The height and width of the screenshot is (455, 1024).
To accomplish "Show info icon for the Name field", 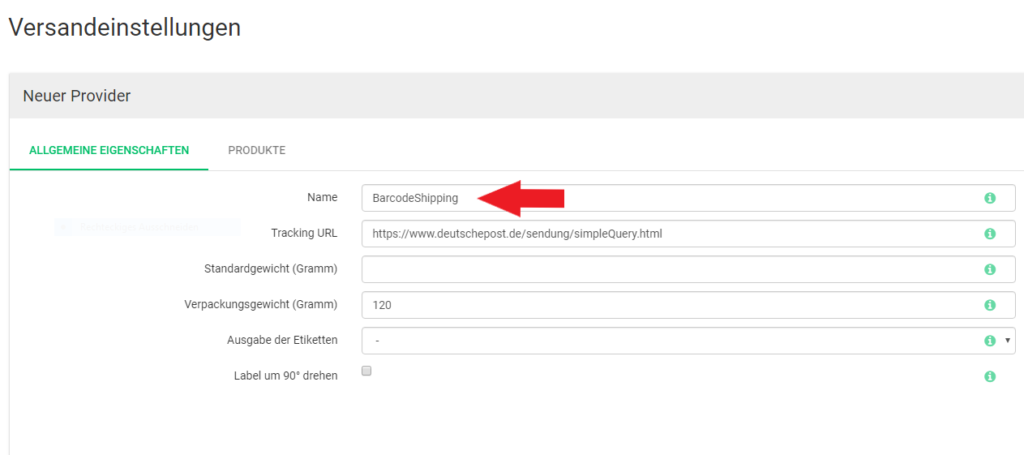I will tap(989, 198).
